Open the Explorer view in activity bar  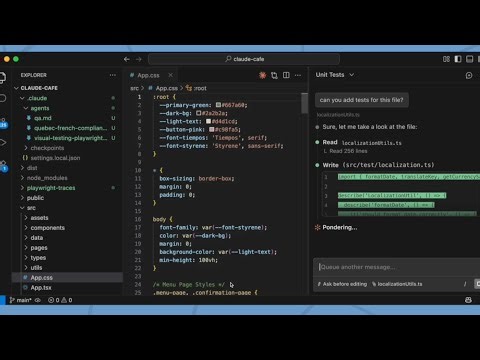click(2, 78)
